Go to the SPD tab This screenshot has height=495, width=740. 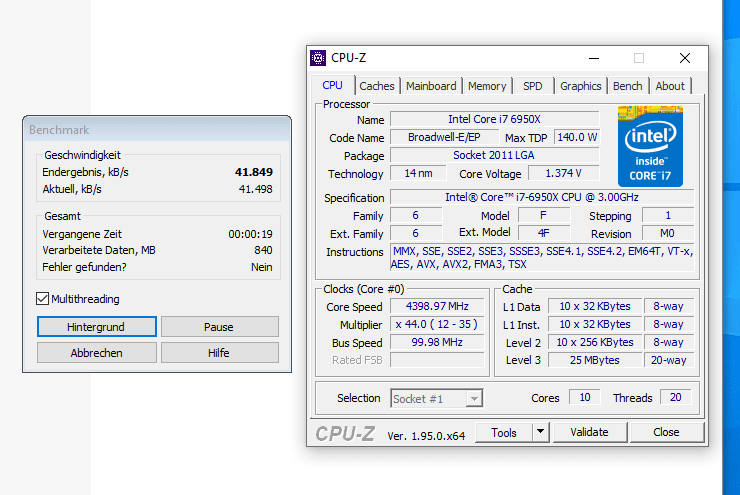pos(532,86)
